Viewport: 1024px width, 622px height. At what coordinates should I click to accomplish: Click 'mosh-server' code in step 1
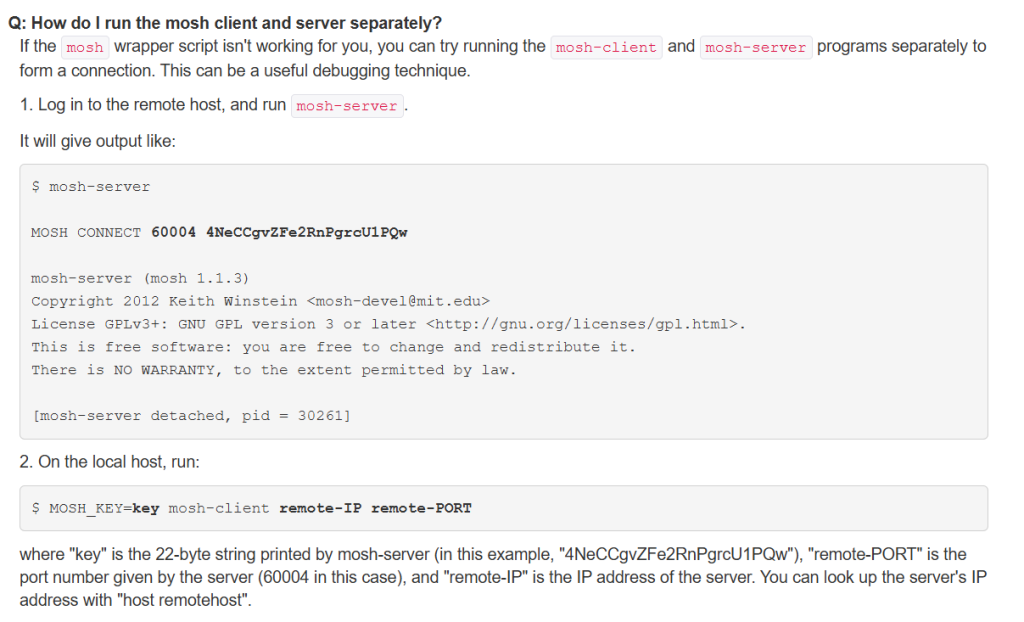347,106
